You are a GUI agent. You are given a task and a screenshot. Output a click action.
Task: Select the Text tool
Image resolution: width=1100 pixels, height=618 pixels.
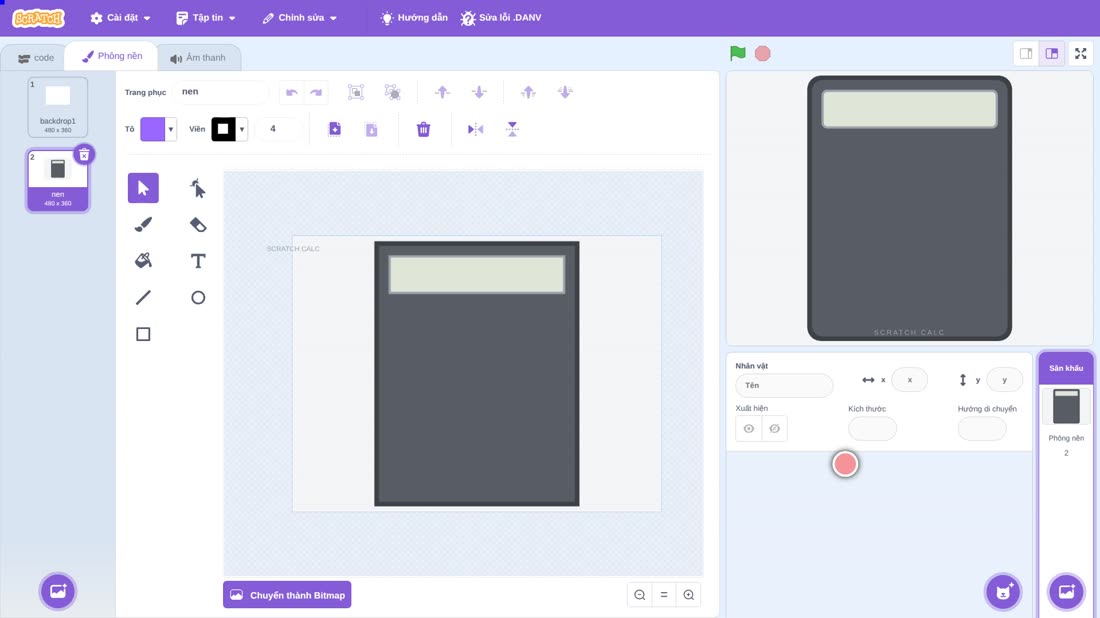click(x=198, y=261)
